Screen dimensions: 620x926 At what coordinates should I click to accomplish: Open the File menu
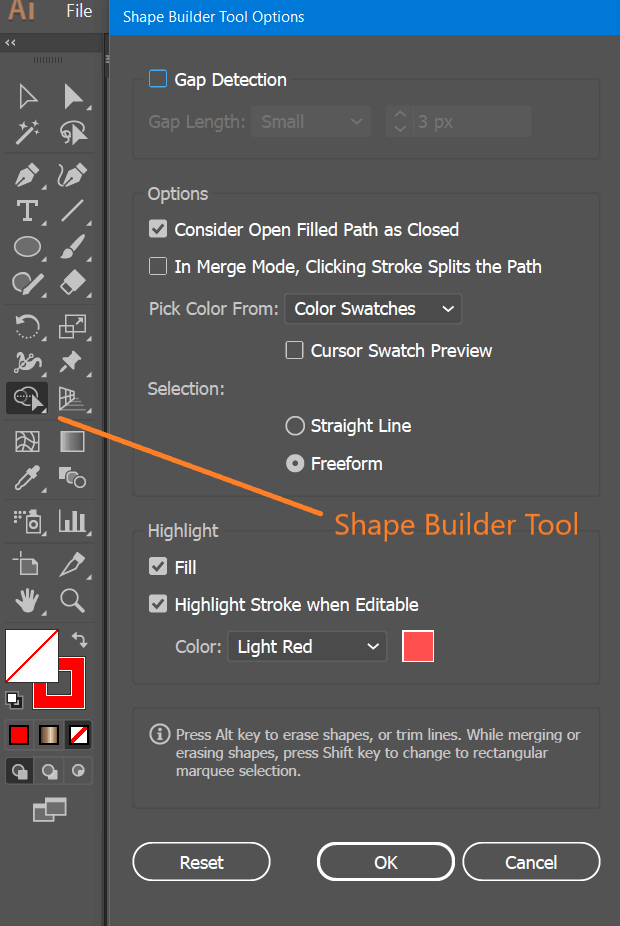79,11
